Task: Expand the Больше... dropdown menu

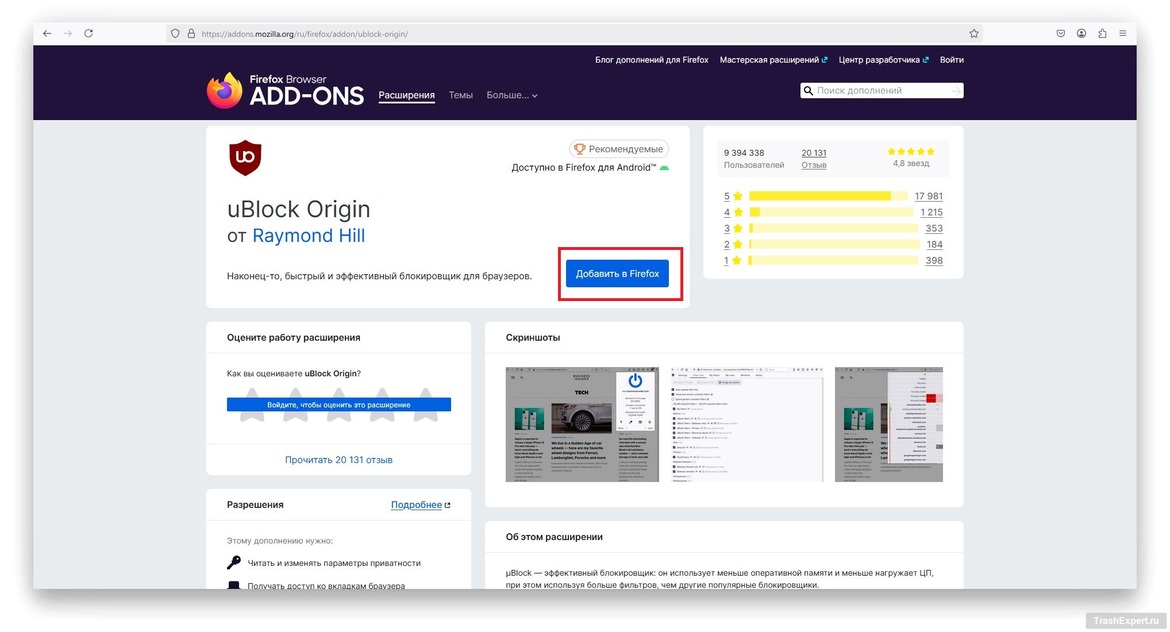Action: click(512, 95)
